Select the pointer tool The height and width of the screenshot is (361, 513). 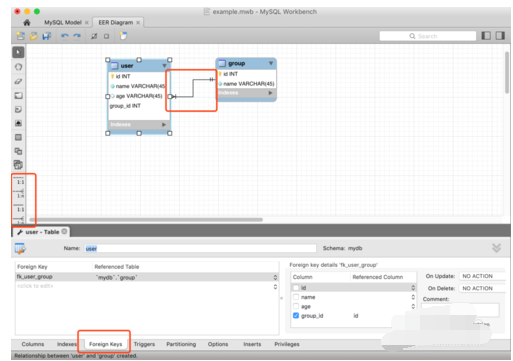coord(18,52)
